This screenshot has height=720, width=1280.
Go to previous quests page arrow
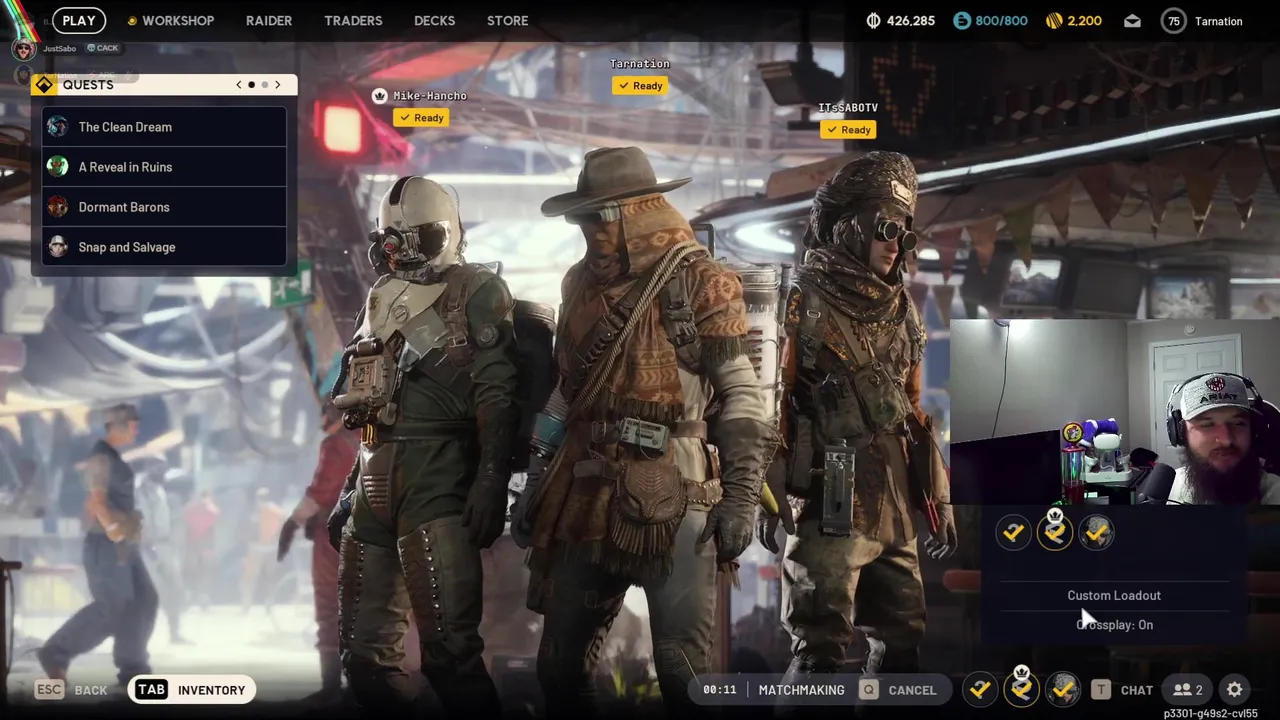coord(238,85)
